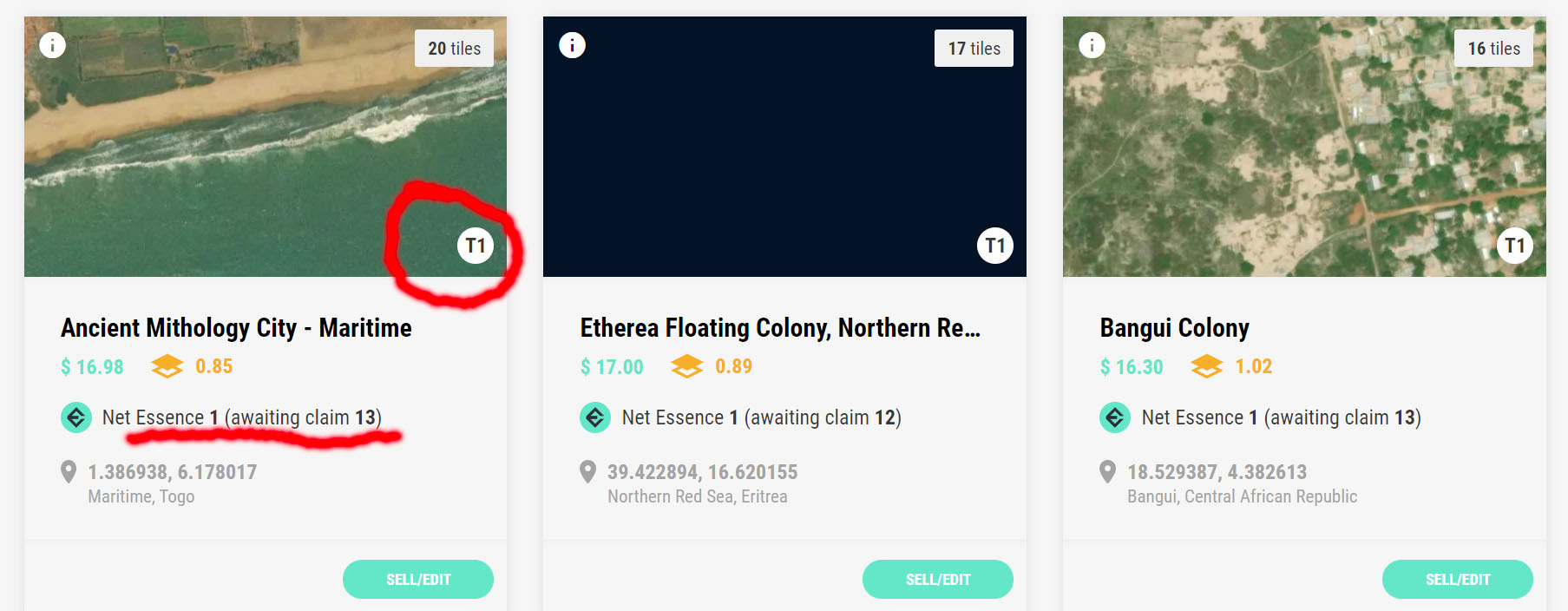The width and height of the screenshot is (1568, 611).
Task: Open Bangui Colony property title
Action: click(1174, 328)
